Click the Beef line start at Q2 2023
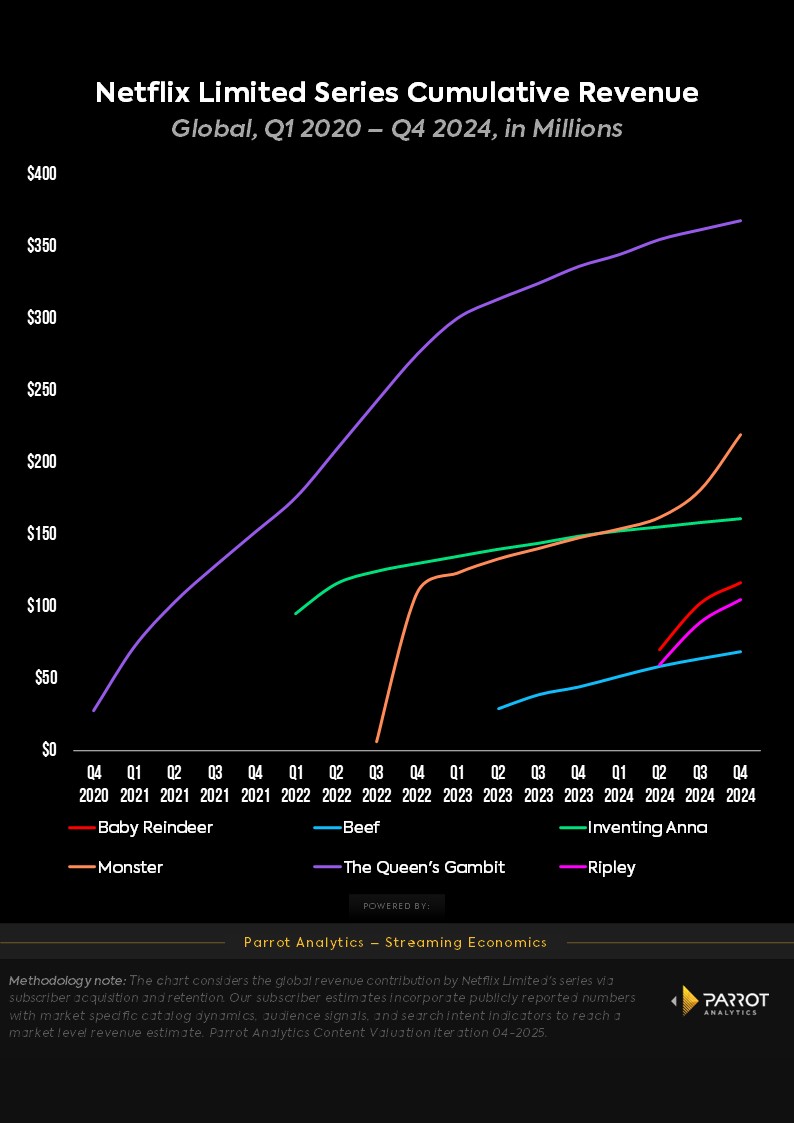This screenshot has height=1123, width=794. click(x=498, y=708)
